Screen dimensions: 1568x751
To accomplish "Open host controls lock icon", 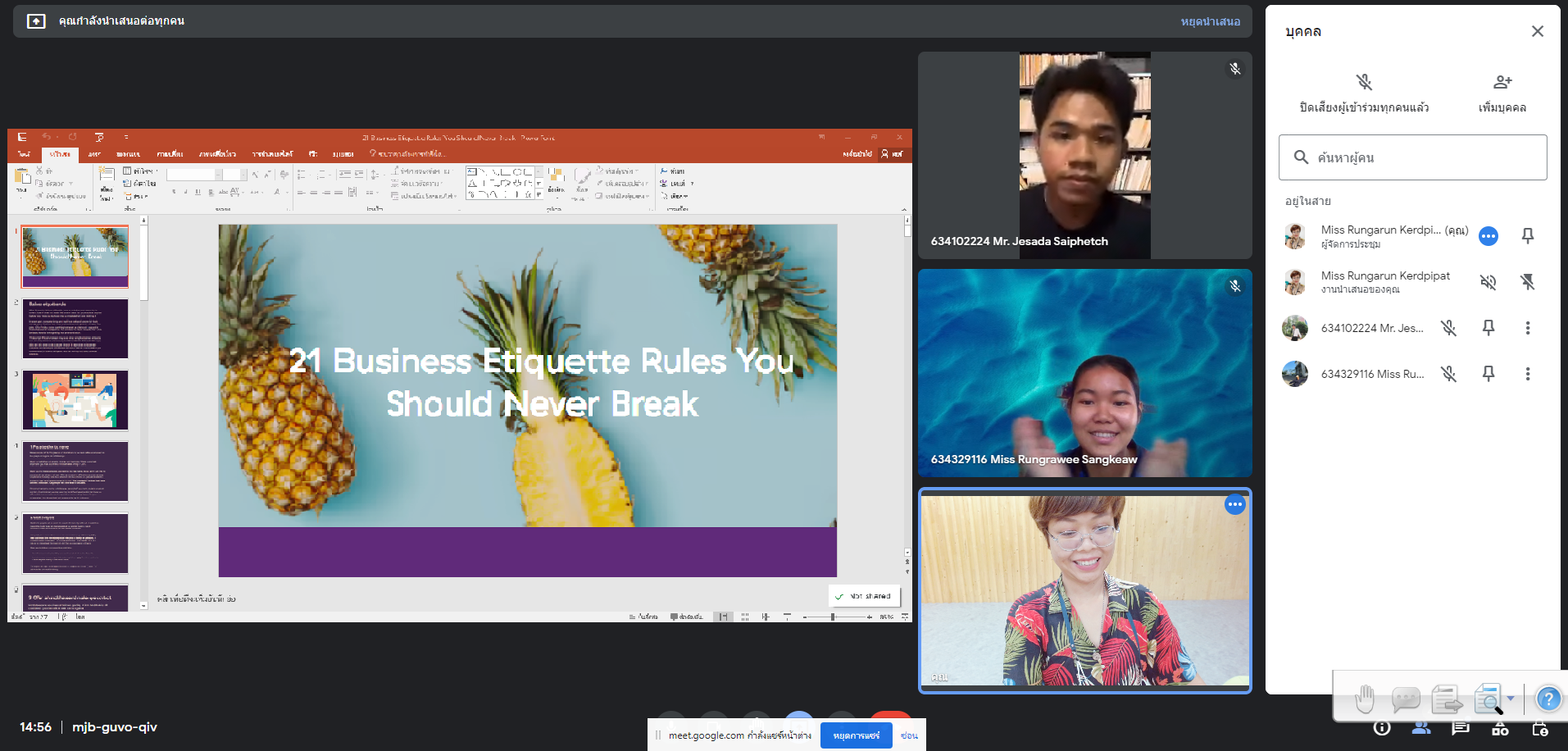I will pyautogui.click(x=1539, y=728).
